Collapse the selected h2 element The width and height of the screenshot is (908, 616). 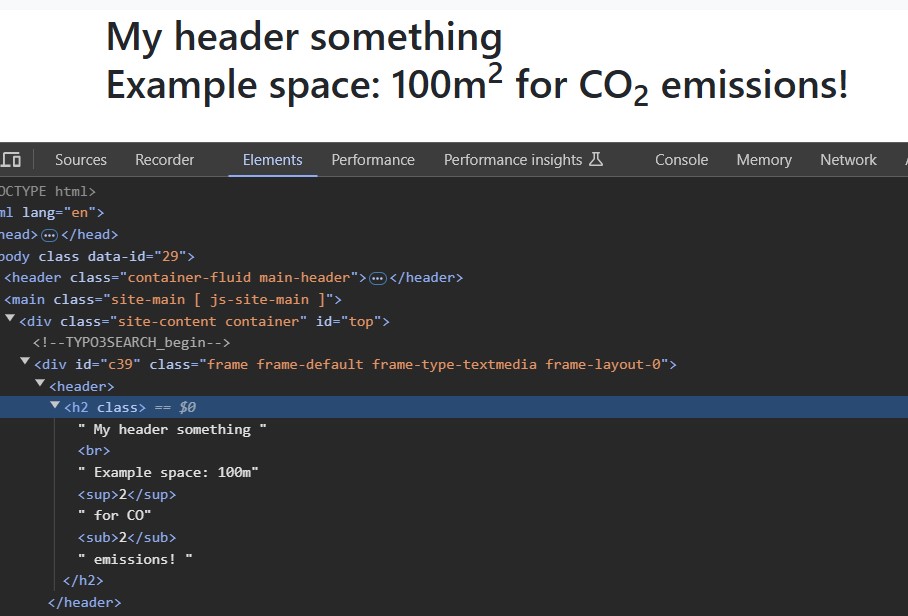[x=55, y=406]
